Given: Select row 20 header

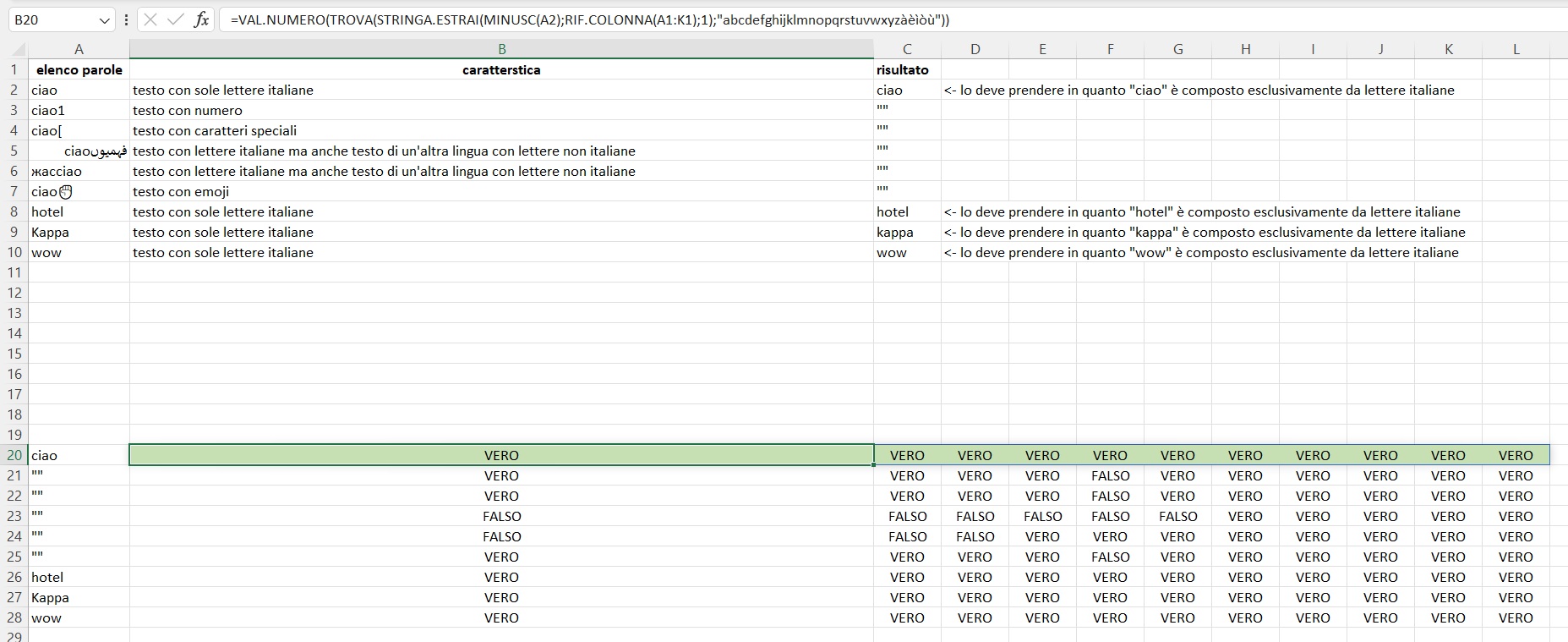Looking at the screenshot, I should tap(14, 455).
